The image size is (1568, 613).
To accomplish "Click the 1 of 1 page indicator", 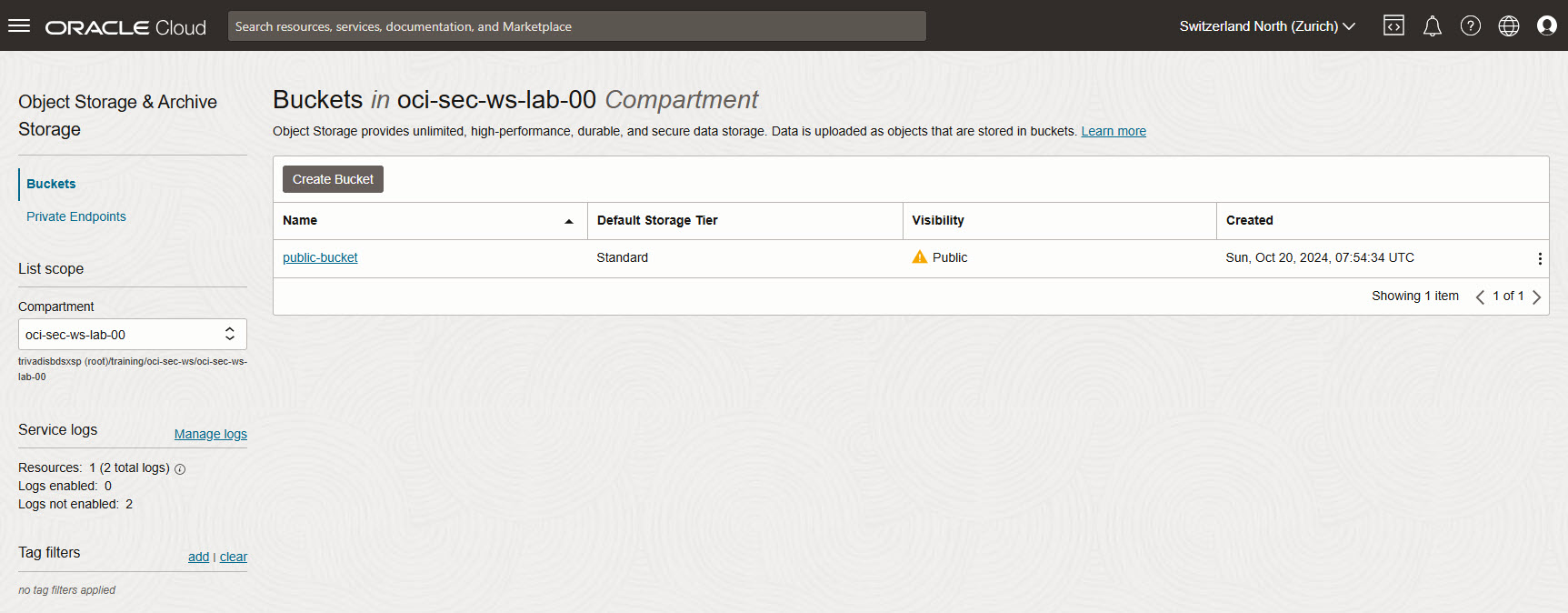I will (1508, 296).
